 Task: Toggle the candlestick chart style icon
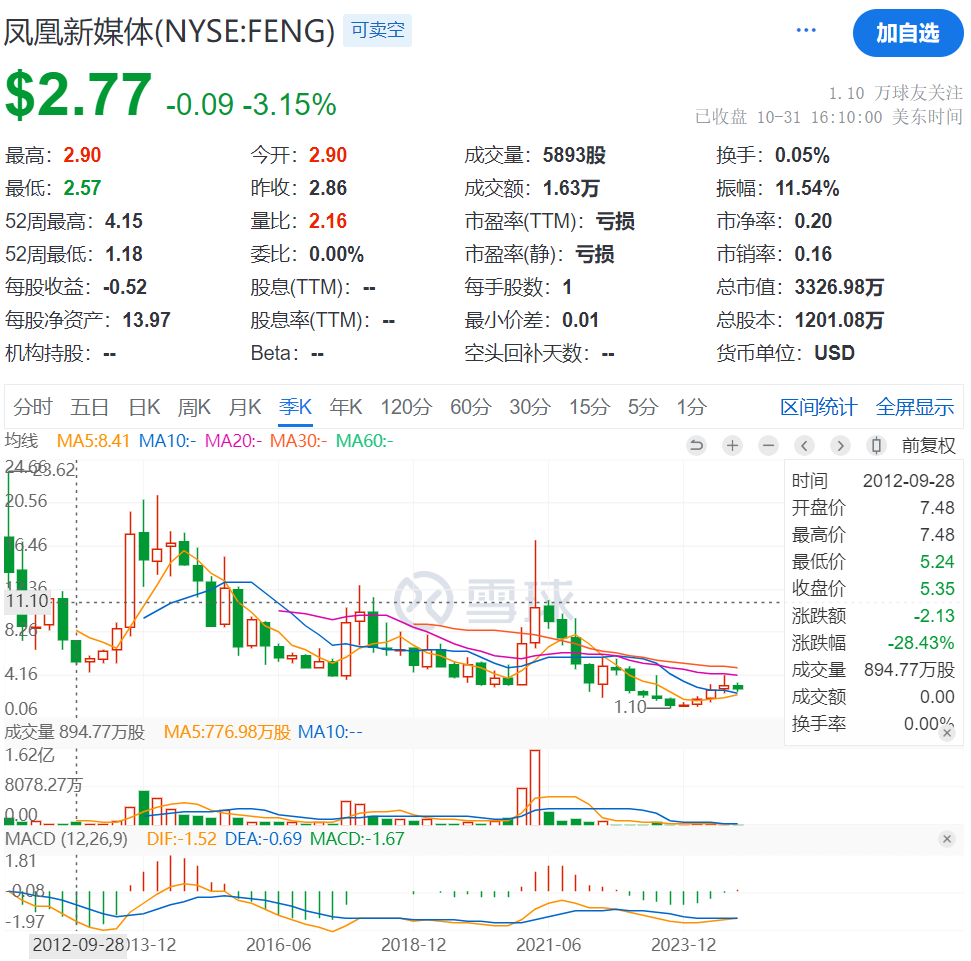click(x=876, y=445)
